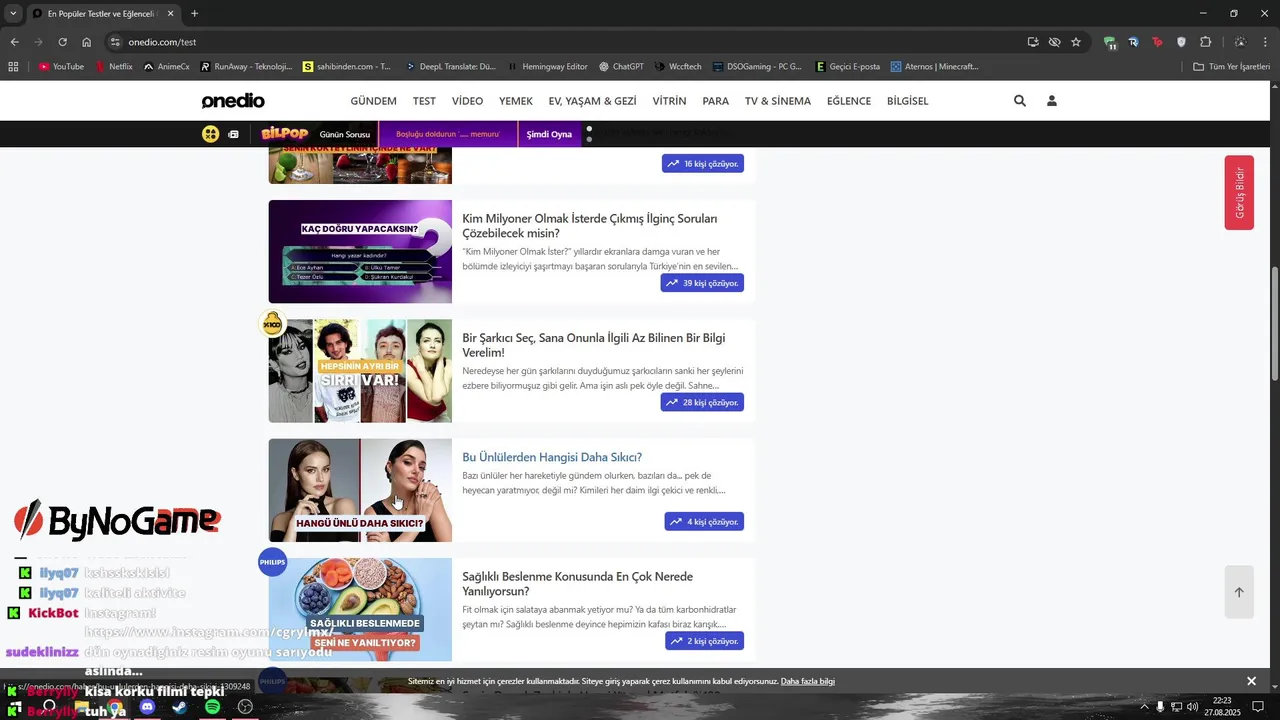Reload the page
Viewport: 1280px width, 720px height.
coord(62,42)
